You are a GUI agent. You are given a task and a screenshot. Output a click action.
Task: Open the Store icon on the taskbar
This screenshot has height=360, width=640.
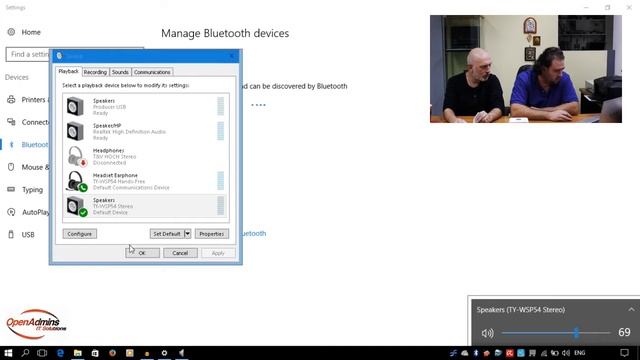point(95,353)
